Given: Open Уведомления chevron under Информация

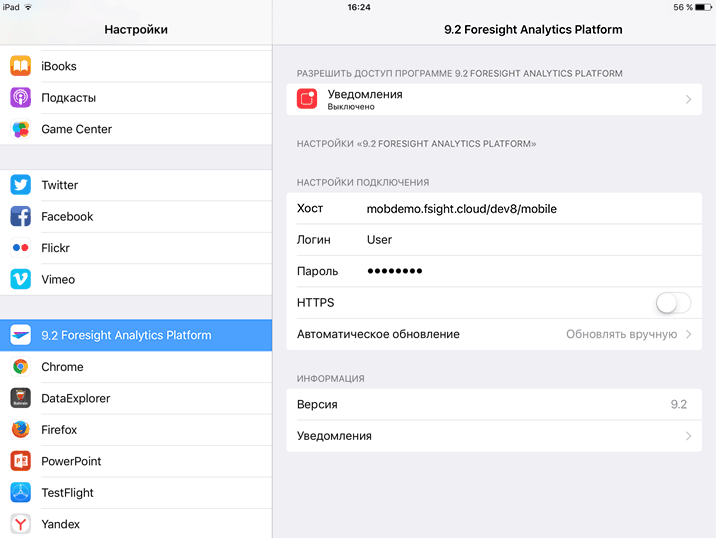Looking at the screenshot, I should [689, 436].
